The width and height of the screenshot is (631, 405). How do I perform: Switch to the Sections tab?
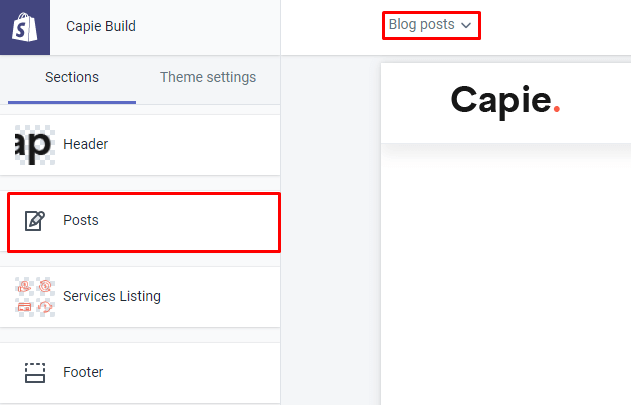(72, 77)
